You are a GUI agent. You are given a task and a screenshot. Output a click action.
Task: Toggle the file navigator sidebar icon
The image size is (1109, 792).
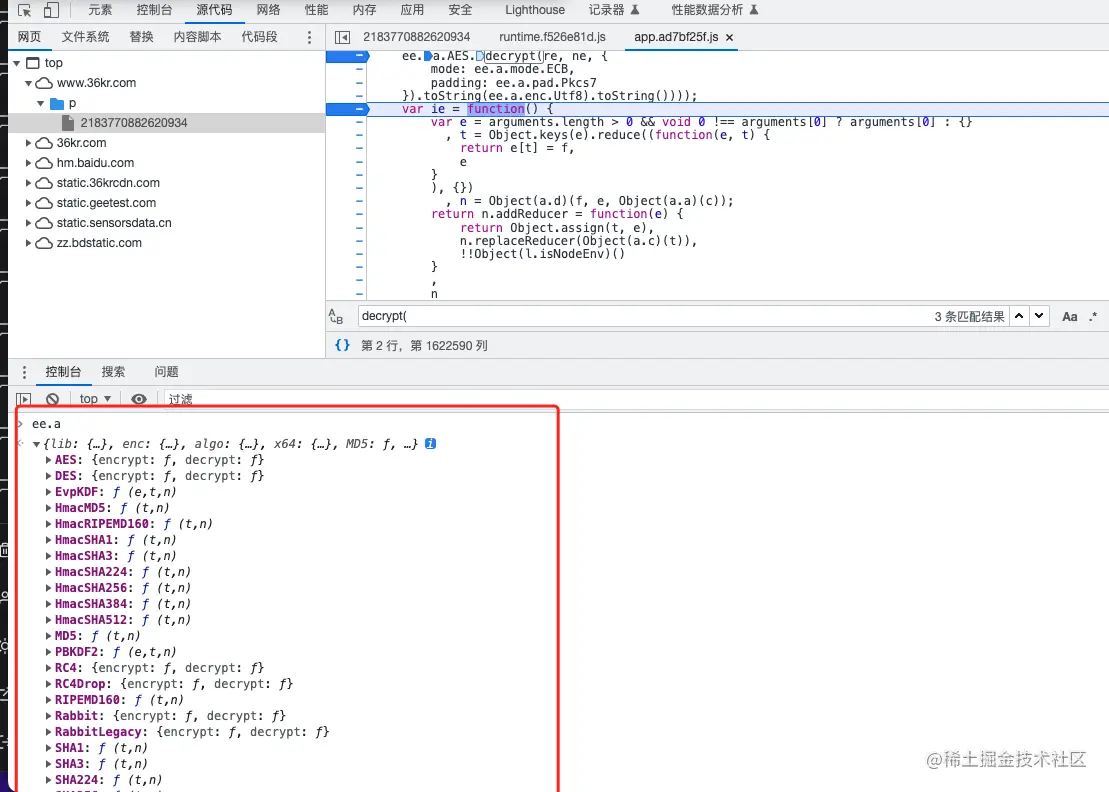point(342,37)
